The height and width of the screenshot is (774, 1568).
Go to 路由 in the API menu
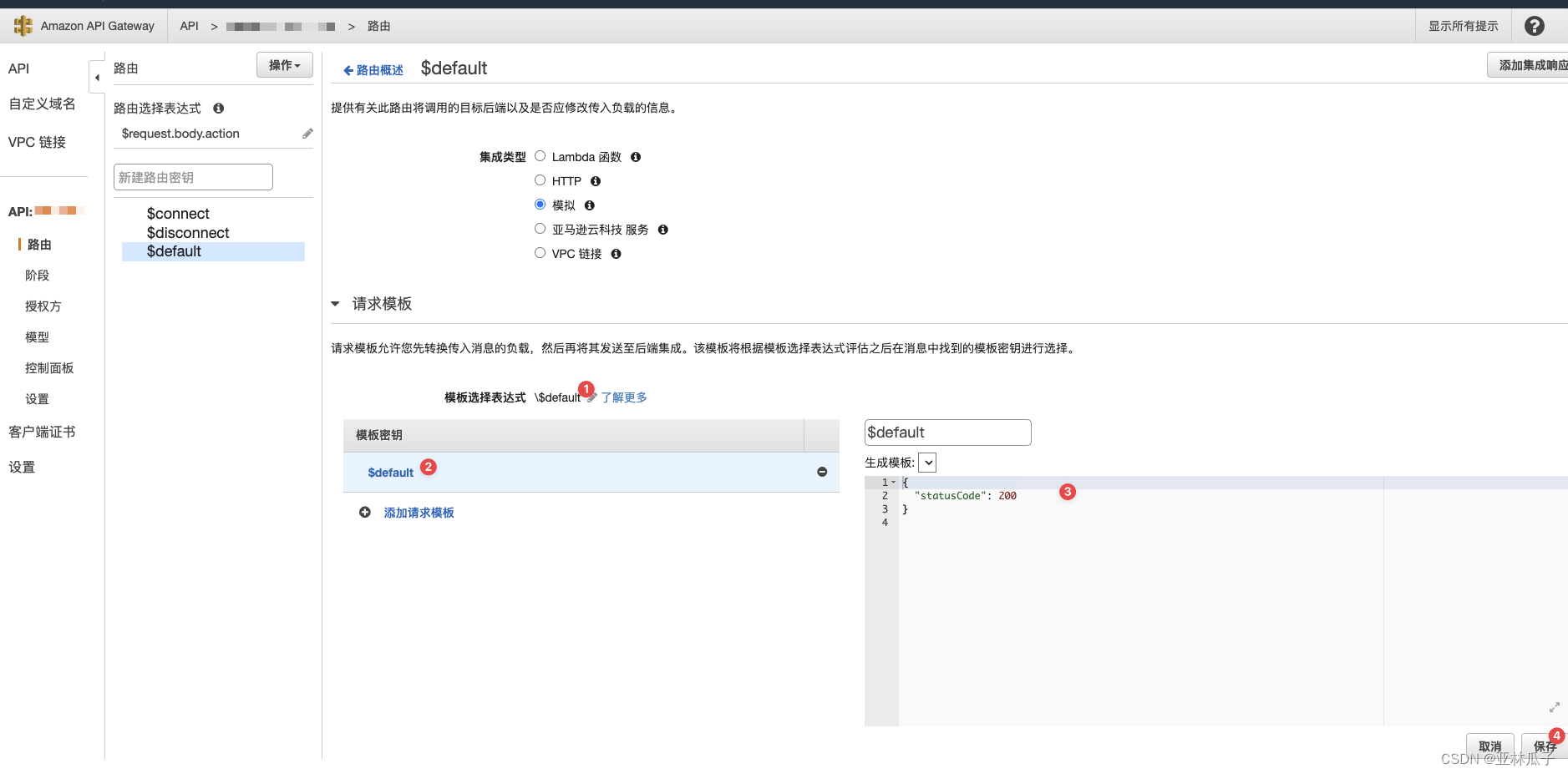39,245
